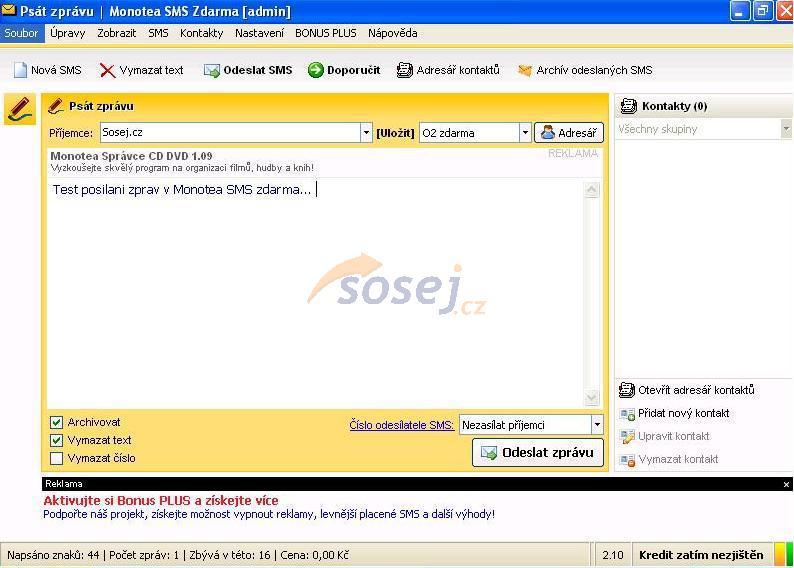Click the red X Vymazat text icon
The width and height of the screenshot is (794, 568).
pyautogui.click(x=107, y=70)
